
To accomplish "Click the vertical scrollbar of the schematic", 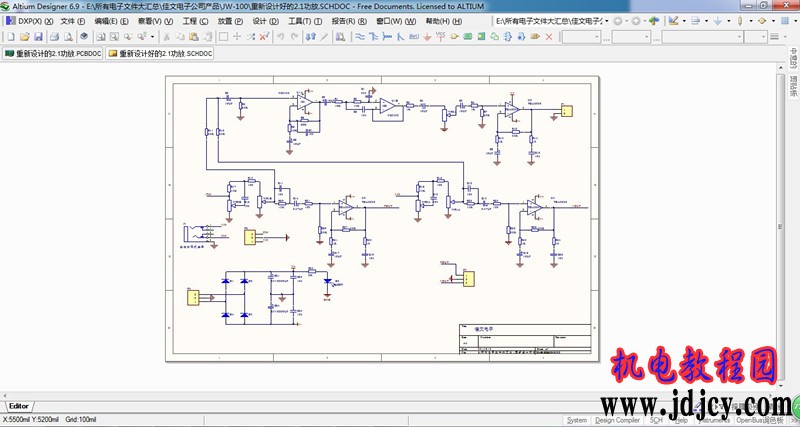I will (x=781, y=227).
